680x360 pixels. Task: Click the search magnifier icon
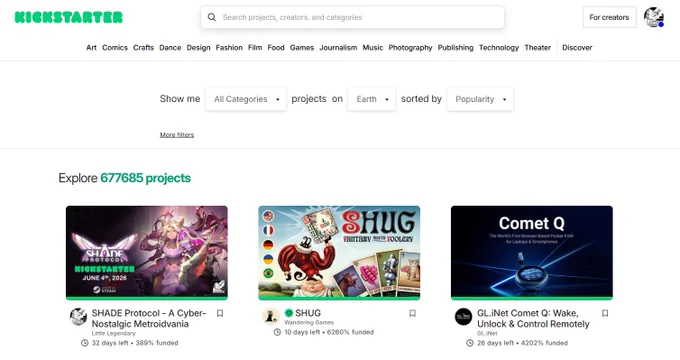[212, 17]
